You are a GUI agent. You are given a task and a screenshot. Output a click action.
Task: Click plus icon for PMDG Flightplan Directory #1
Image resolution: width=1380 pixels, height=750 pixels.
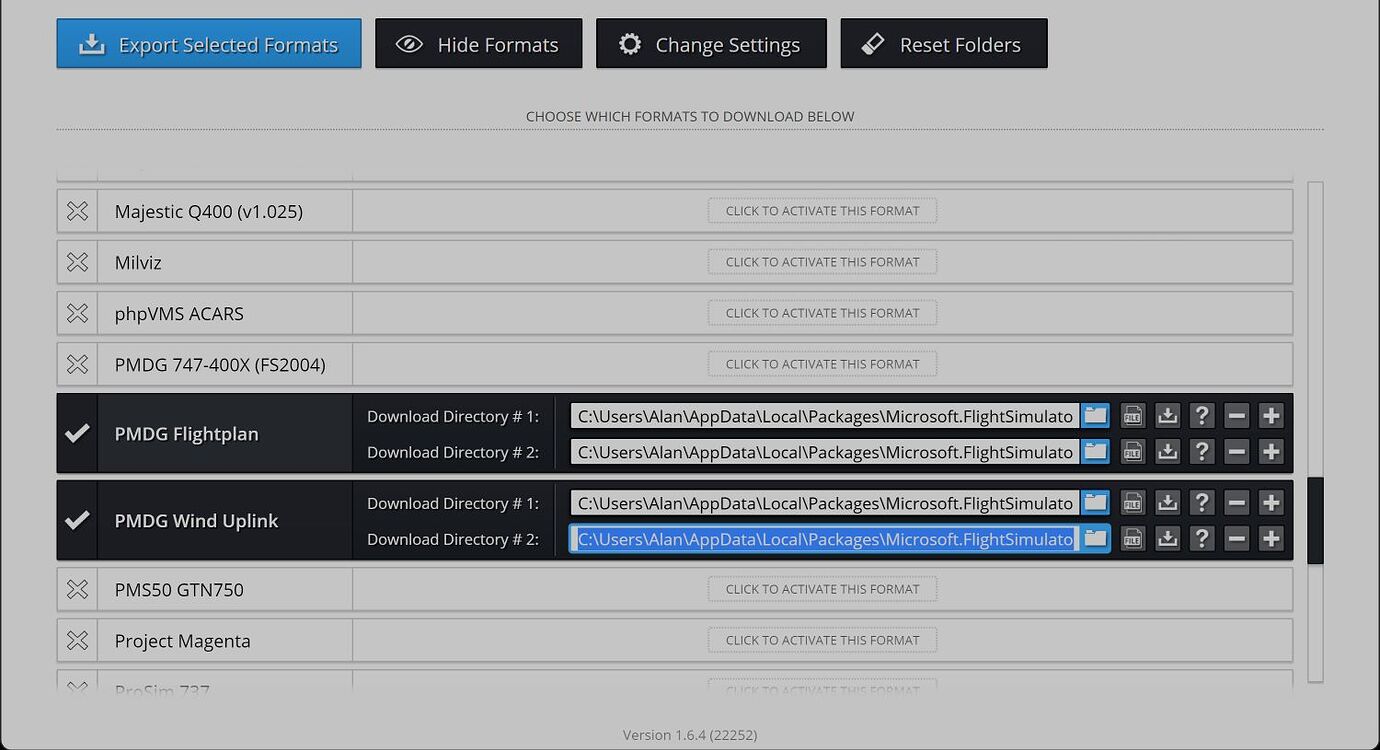click(x=1271, y=416)
